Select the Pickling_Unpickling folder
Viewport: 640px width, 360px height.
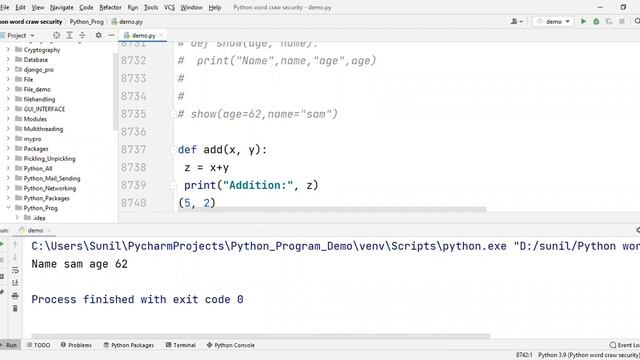click(x=49, y=158)
